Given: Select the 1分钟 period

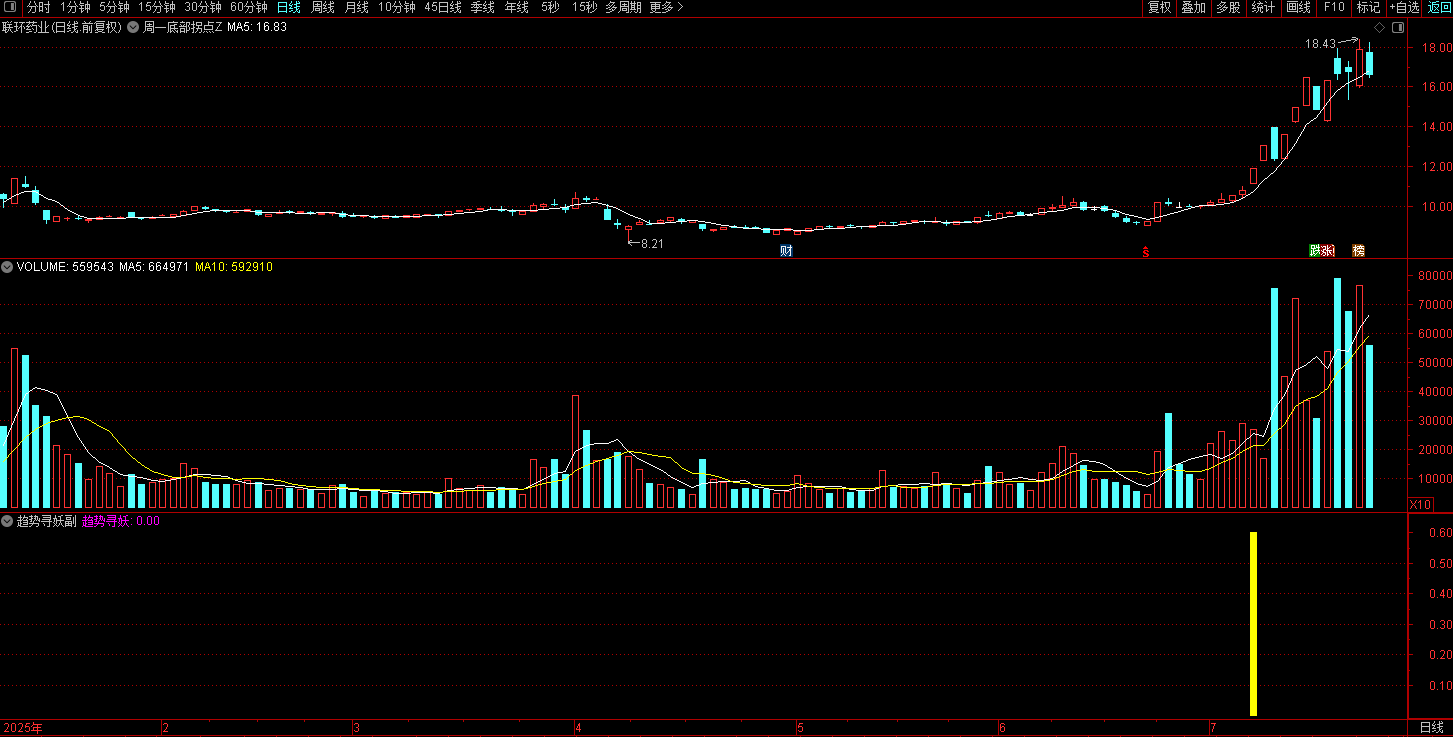Looking at the screenshot, I should coord(75,7).
